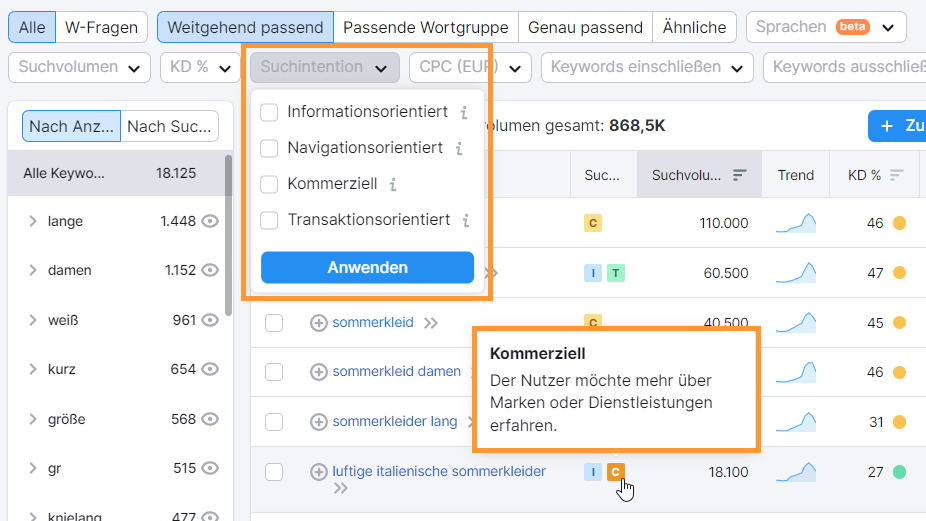Select Nach Suc... sorting tab
This screenshot has height=521, width=926.
tap(169, 126)
